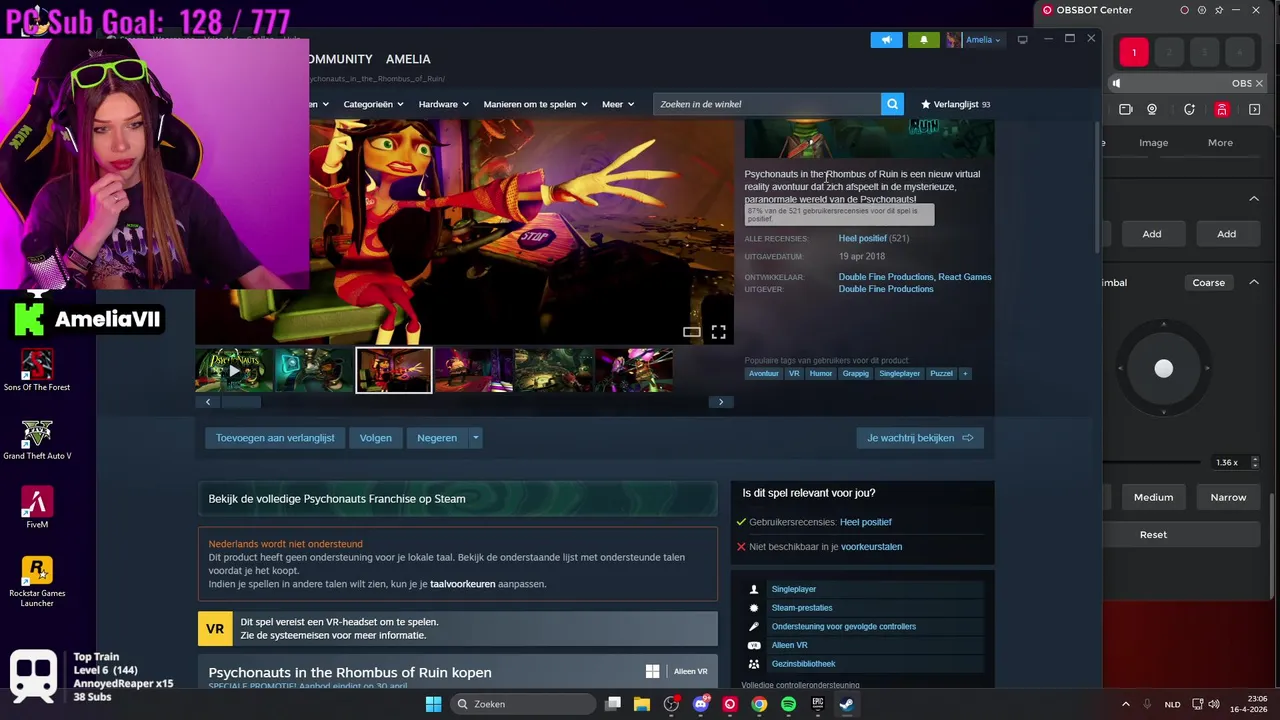The height and width of the screenshot is (720, 1280).
Task: Click the Steam search magnifier button
Action: [892, 104]
